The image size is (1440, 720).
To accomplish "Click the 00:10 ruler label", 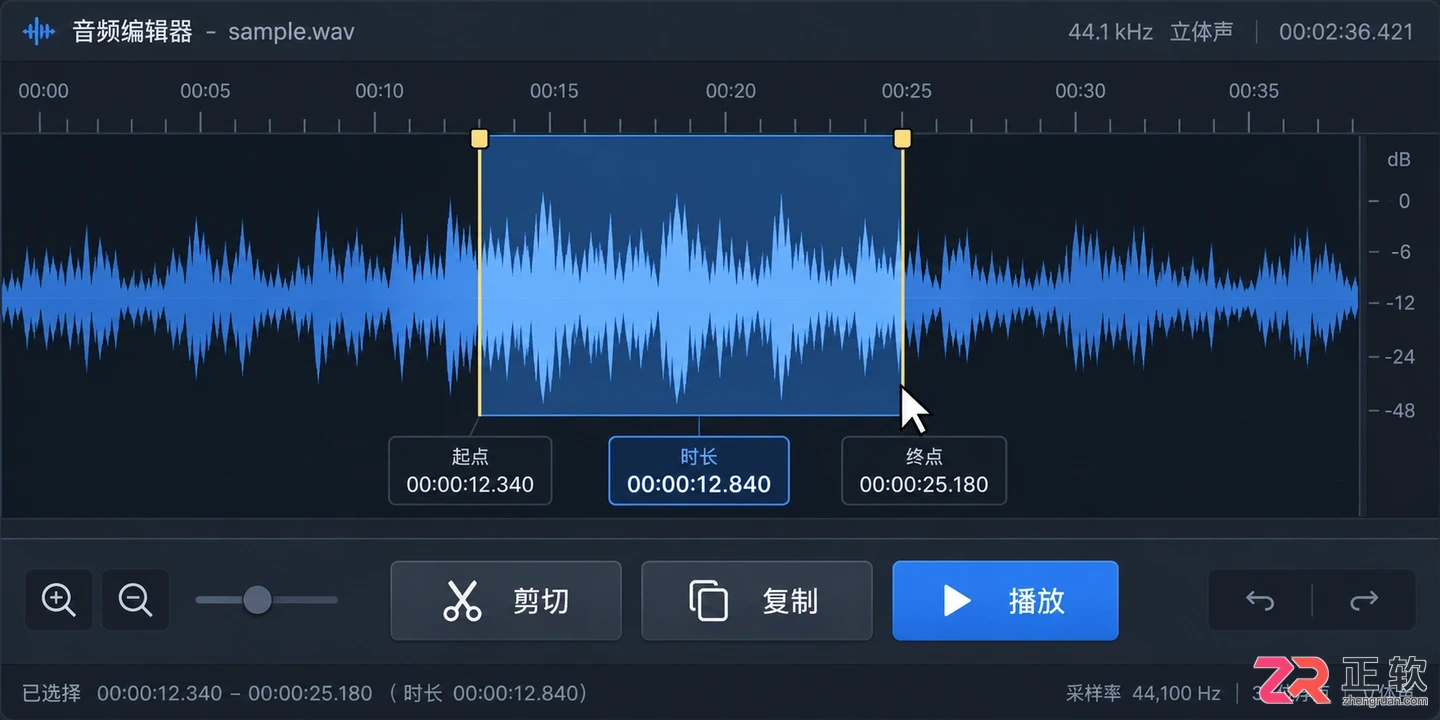I will pyautogui.click(x=380, y=91).
